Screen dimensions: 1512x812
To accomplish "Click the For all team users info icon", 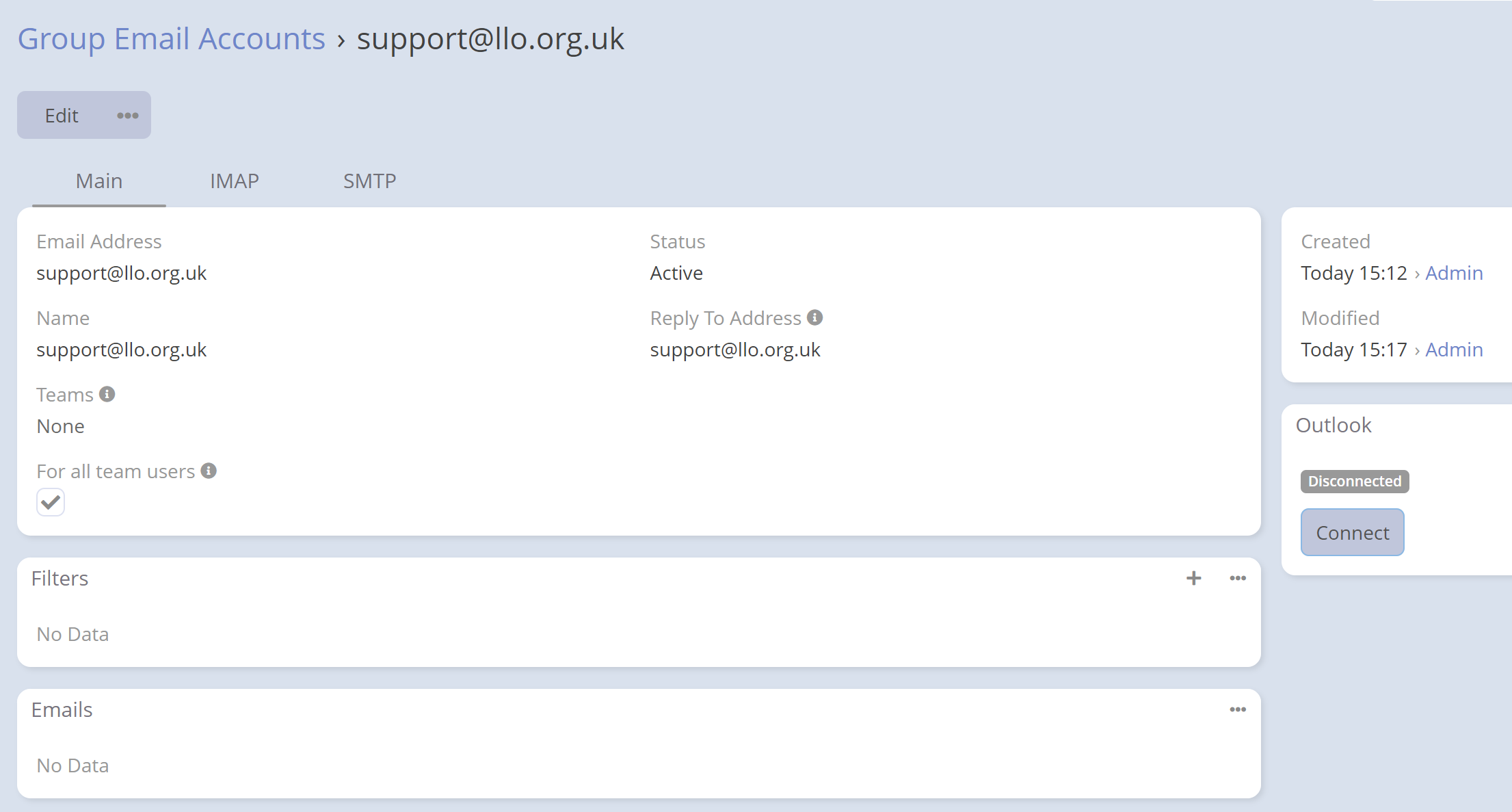I will pyautogui.click(x=209, y=471).
